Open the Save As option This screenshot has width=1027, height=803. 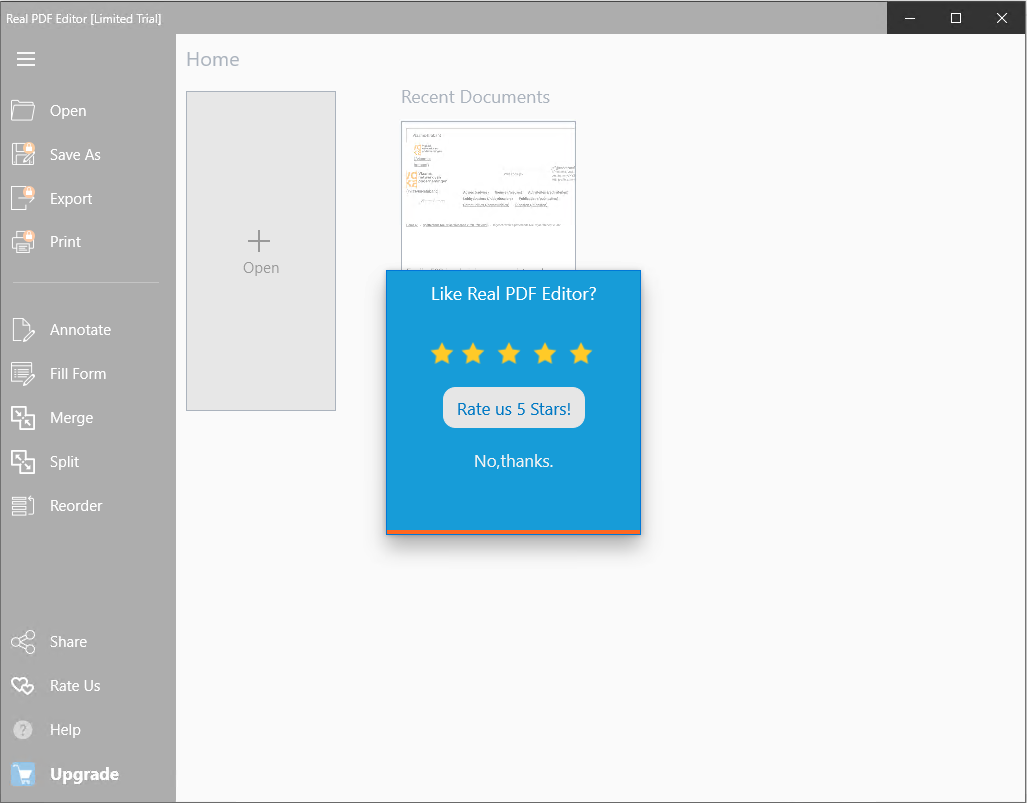point(74,154)
